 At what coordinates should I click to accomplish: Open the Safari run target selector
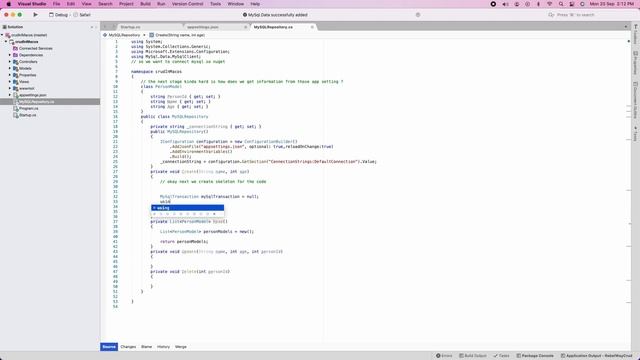82,15
